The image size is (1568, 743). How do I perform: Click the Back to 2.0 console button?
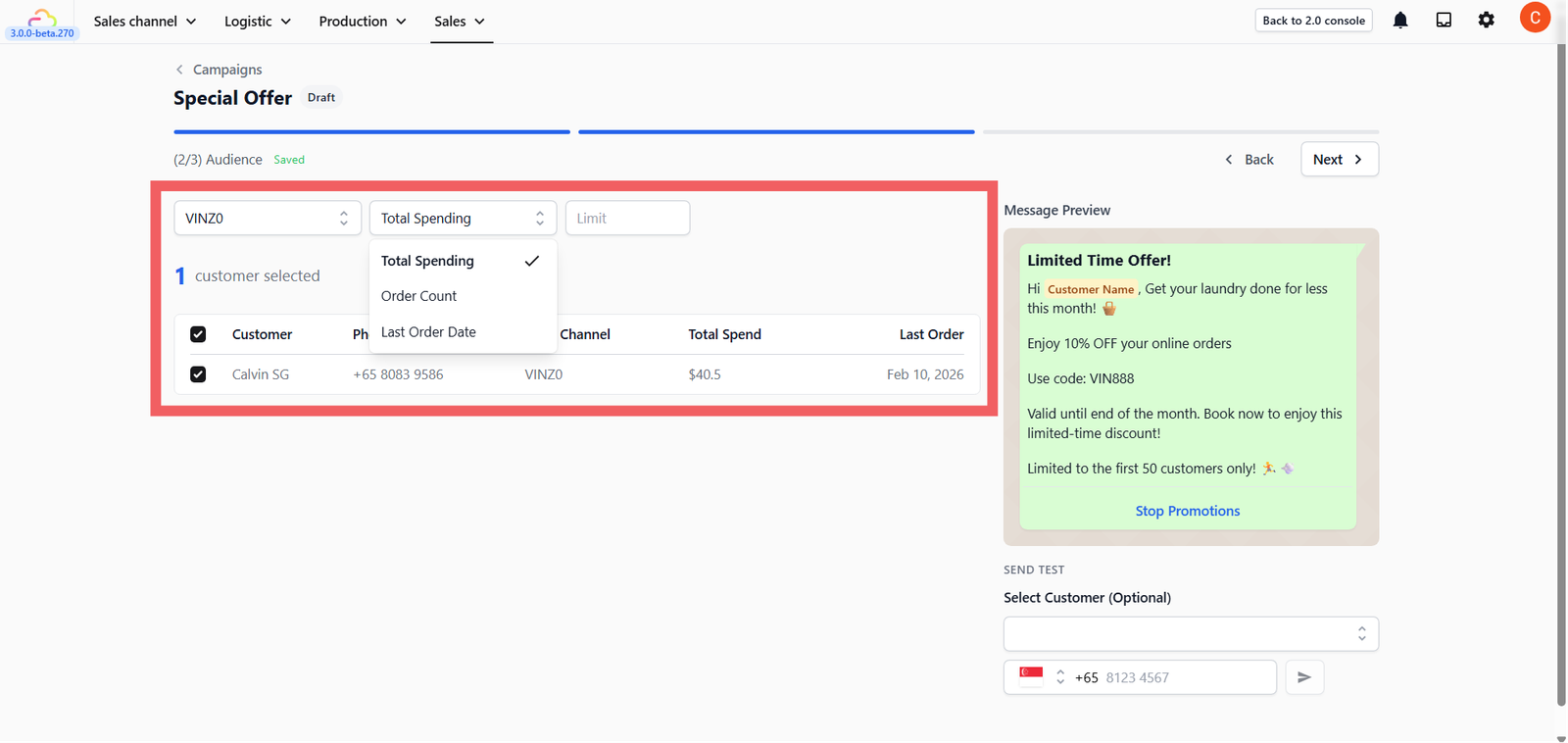point(1313,21)
